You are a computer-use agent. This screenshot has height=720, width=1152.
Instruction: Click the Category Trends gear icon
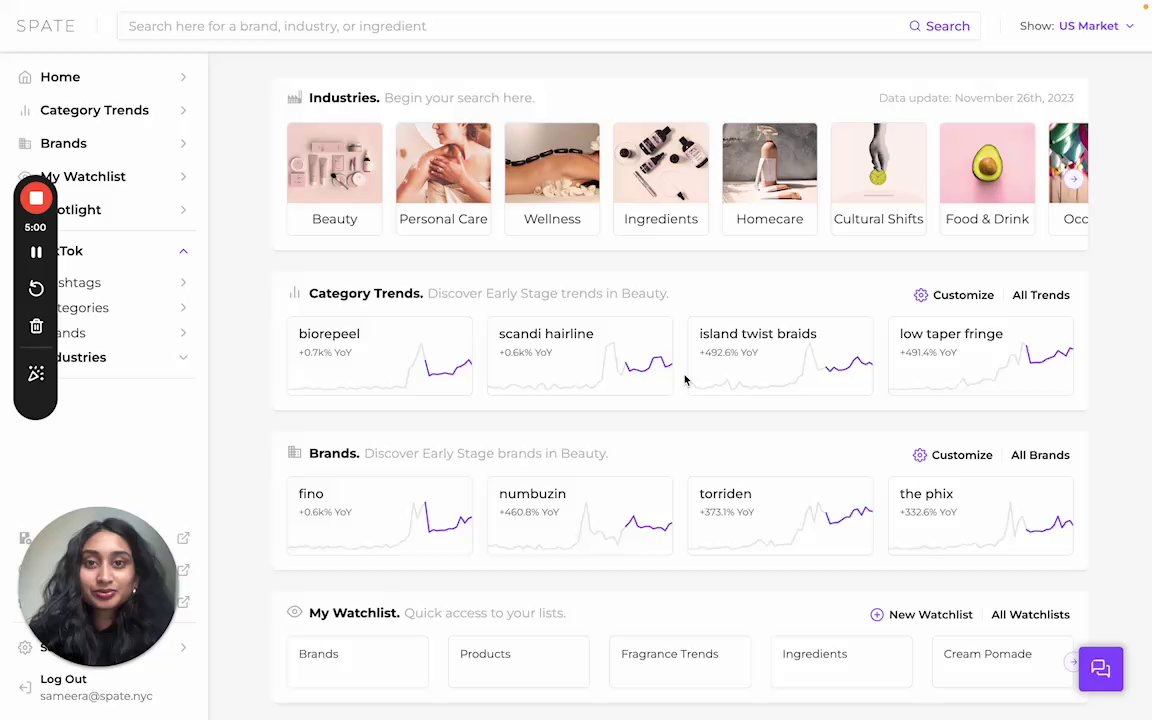point(921,295)
